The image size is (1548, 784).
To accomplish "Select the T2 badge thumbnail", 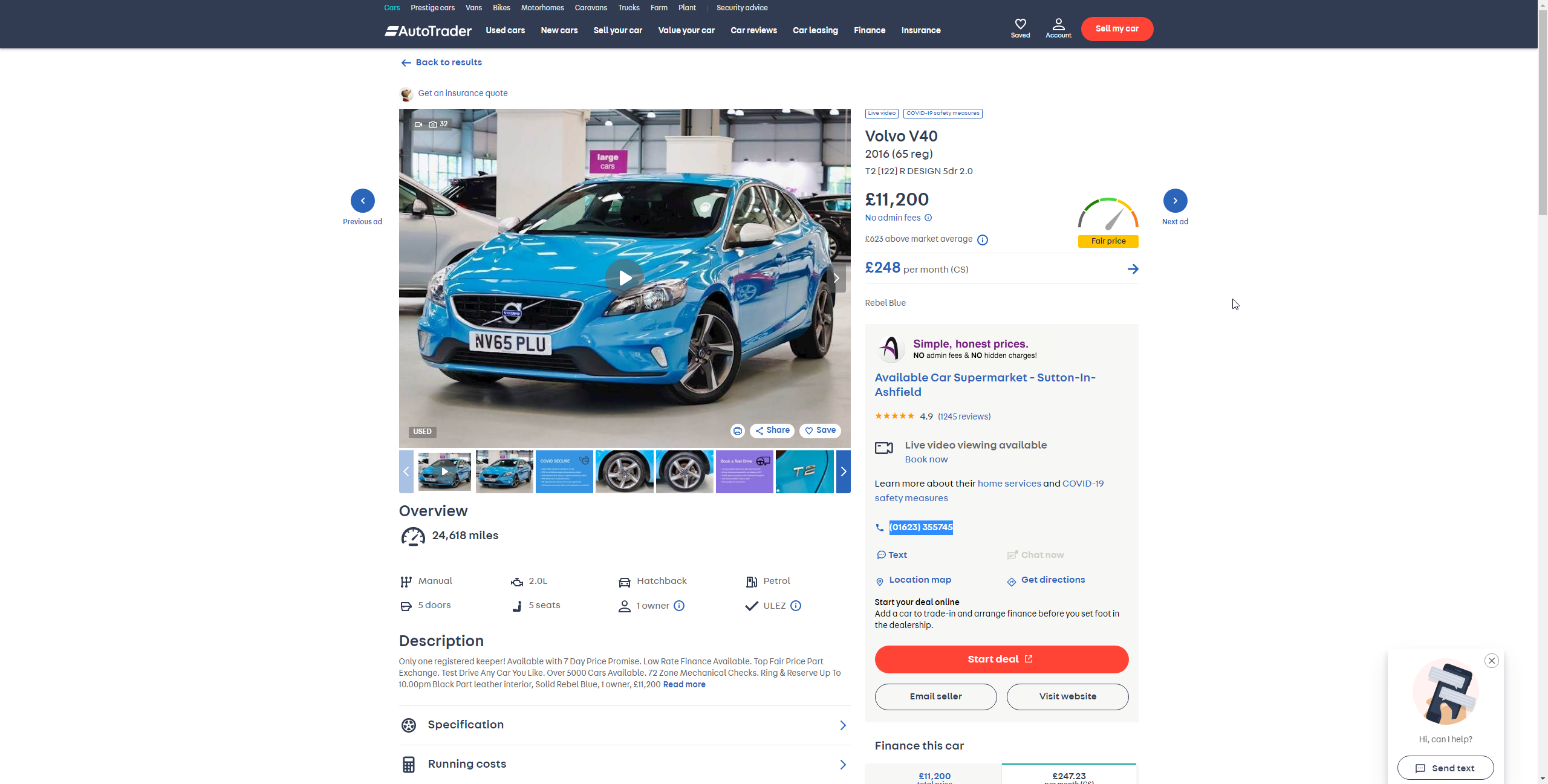I will point(804,471).
